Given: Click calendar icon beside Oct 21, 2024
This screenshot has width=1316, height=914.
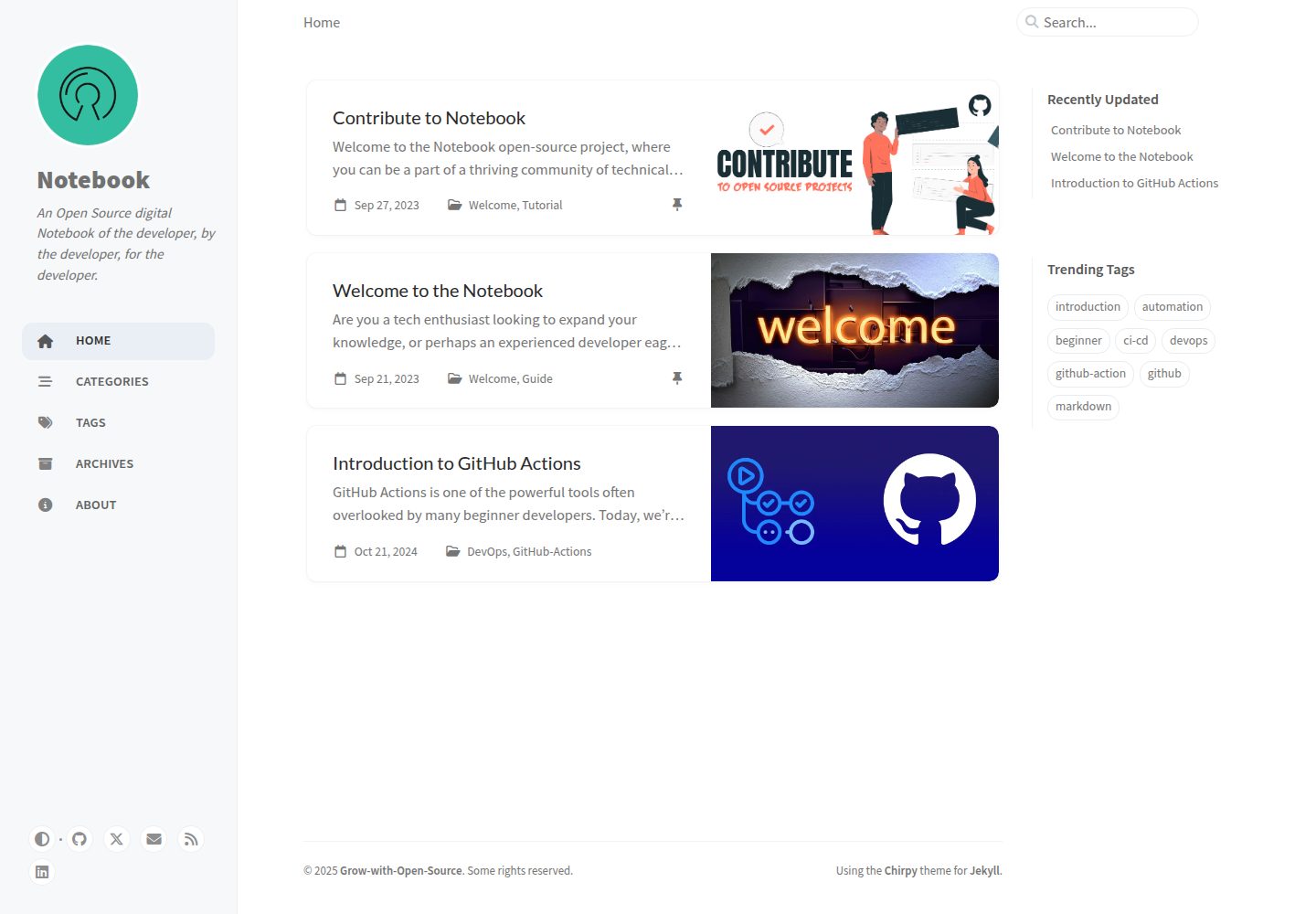Looking at the screenshot, I should (x=340, y=551).
